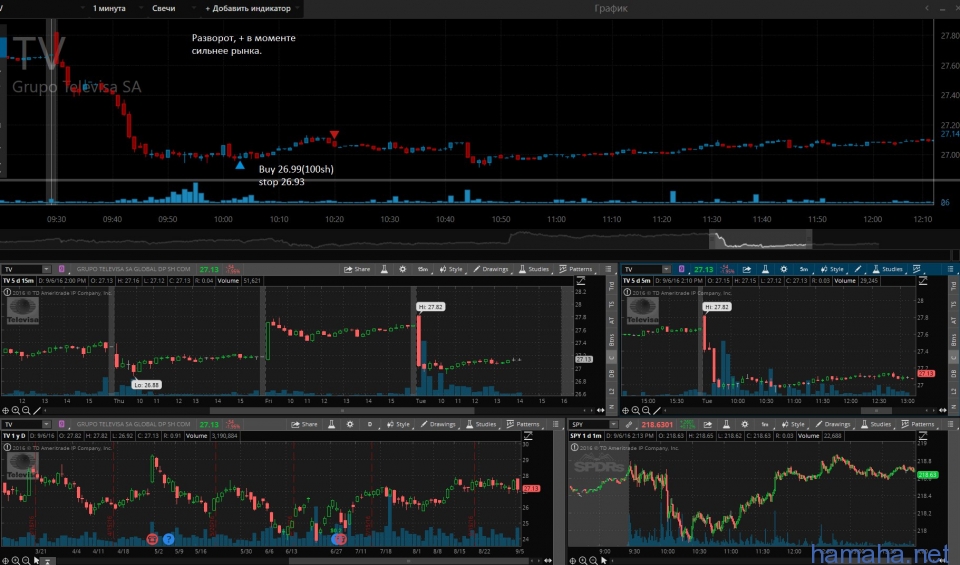
Task: Click crosshair tool below TV 5m chart
Action: (x=626, y=411)
